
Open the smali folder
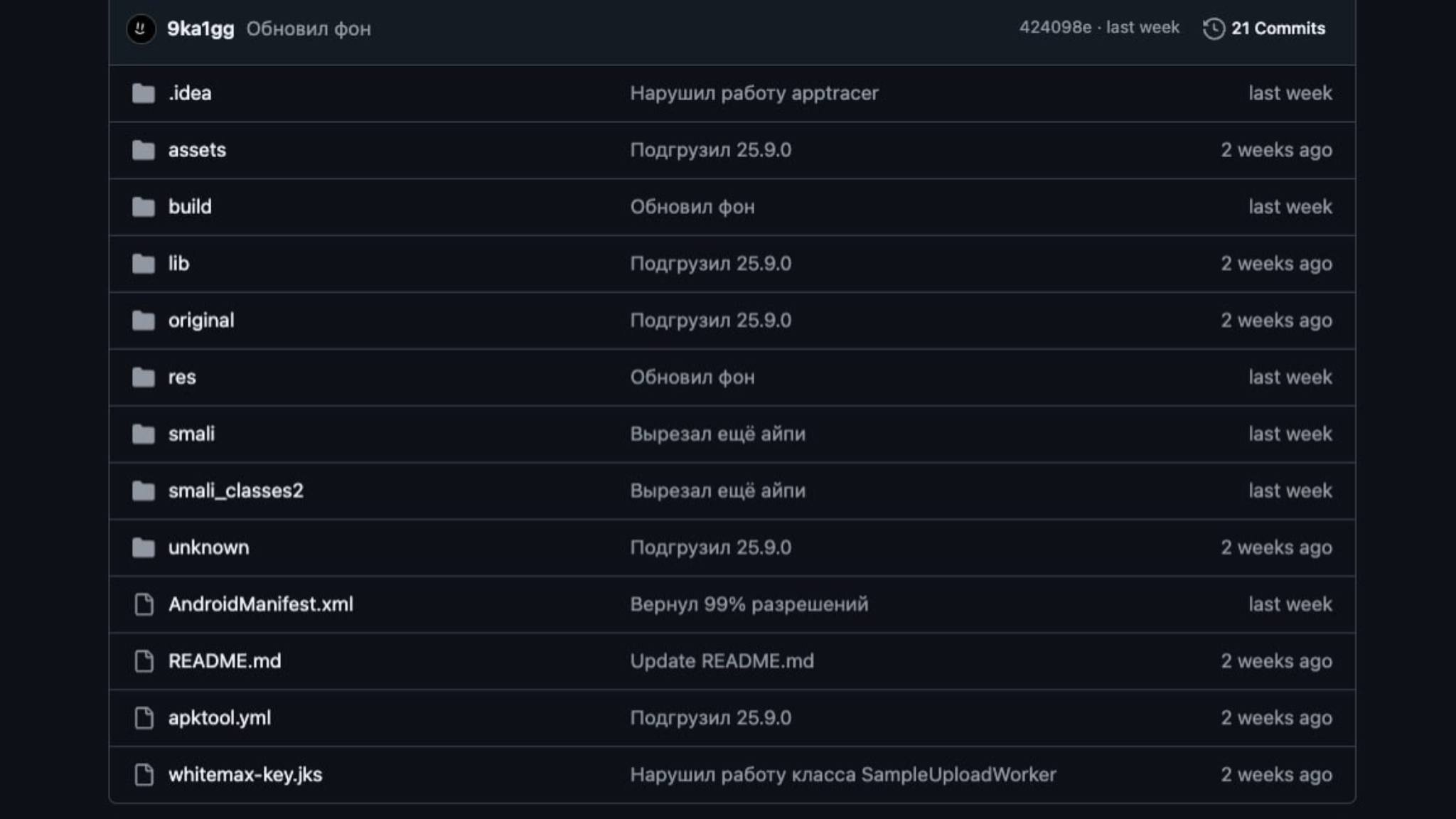191,434
